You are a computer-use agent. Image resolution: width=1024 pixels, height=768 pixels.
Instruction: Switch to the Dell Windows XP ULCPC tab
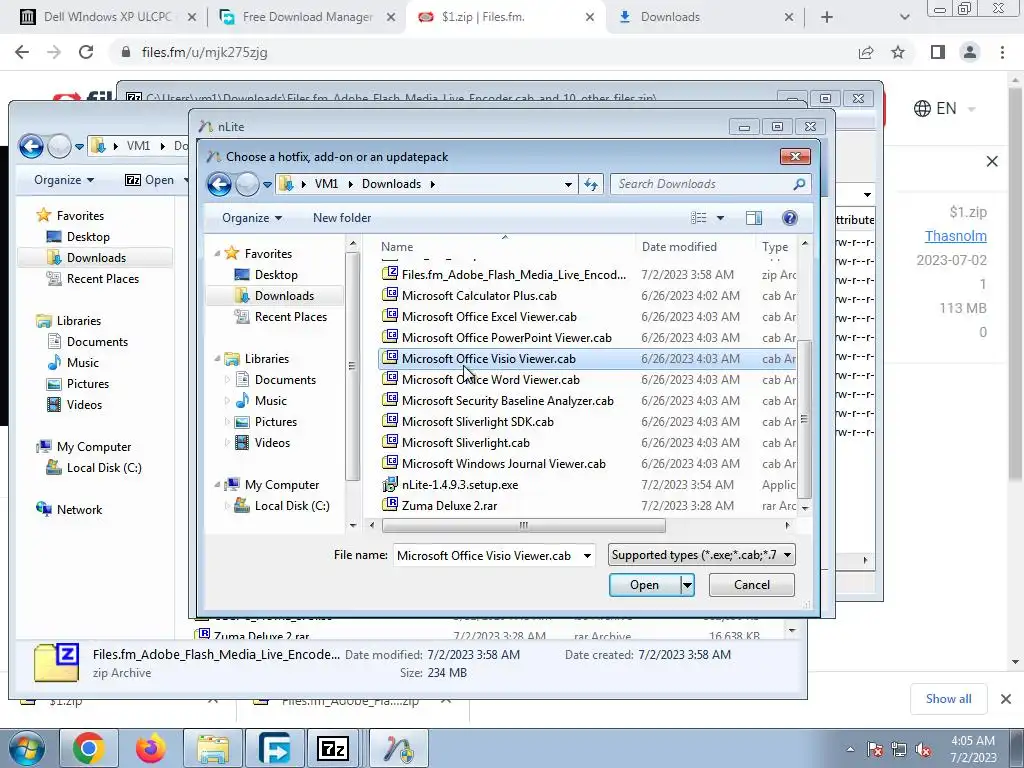coord(108,17)
